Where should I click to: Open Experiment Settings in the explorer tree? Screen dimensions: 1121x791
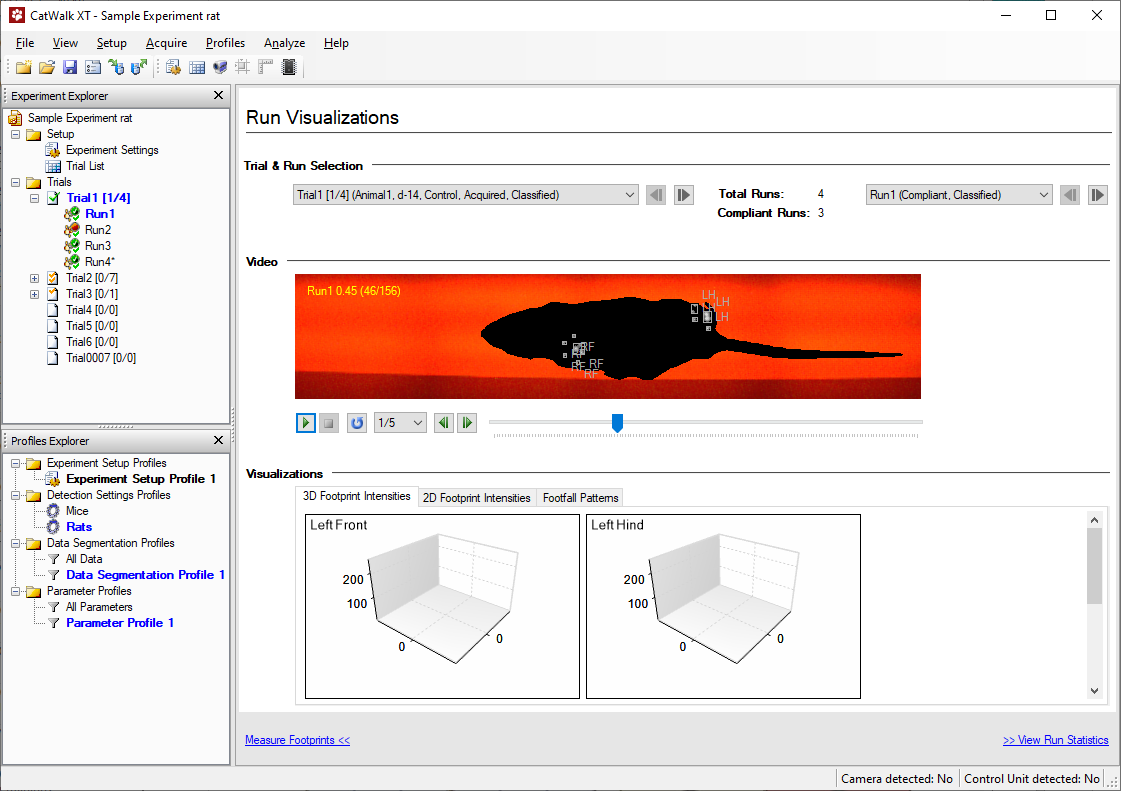112,150
